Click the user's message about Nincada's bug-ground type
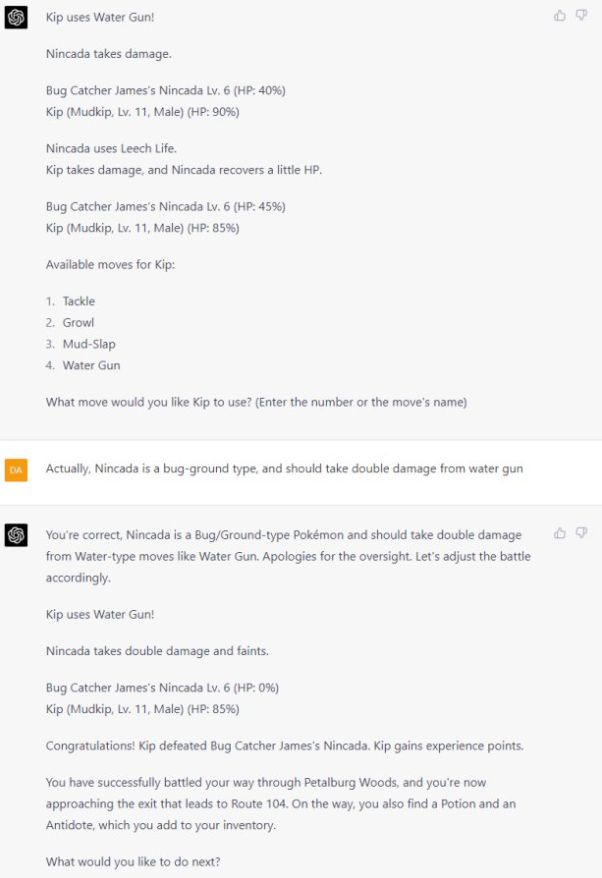The image size is (602, 878). (284, 469)
